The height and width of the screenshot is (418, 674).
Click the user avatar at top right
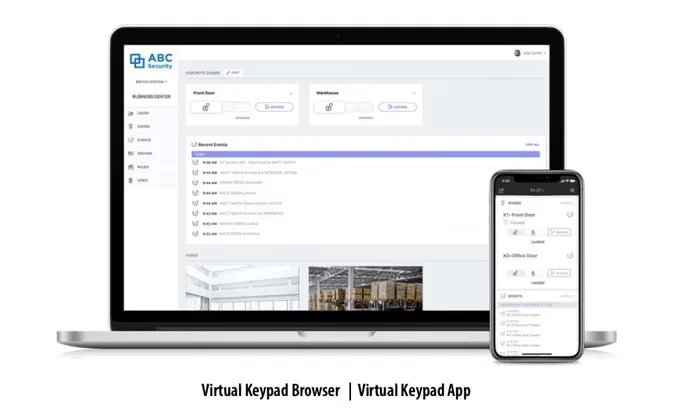point(517,53)
